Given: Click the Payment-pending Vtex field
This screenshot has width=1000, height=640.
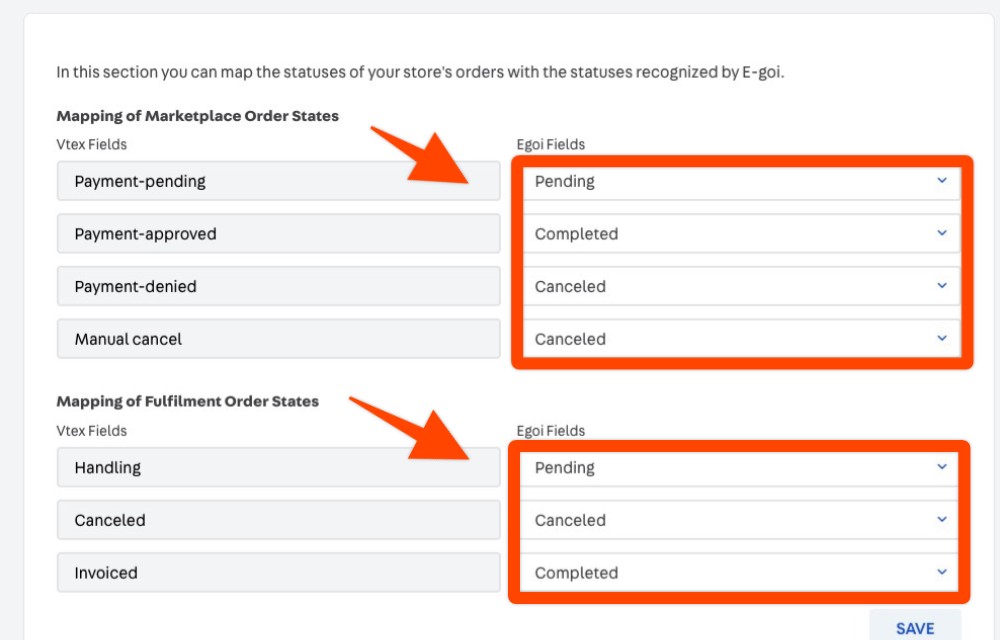Looking at the screenshot, I should click(x=278, y=182).
